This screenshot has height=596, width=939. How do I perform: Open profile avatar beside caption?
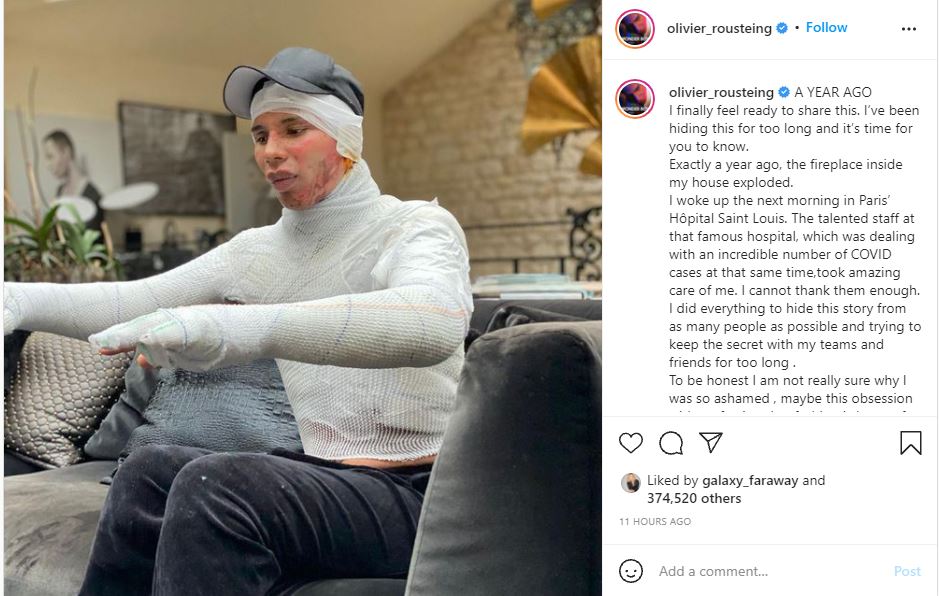click(635, 99)
